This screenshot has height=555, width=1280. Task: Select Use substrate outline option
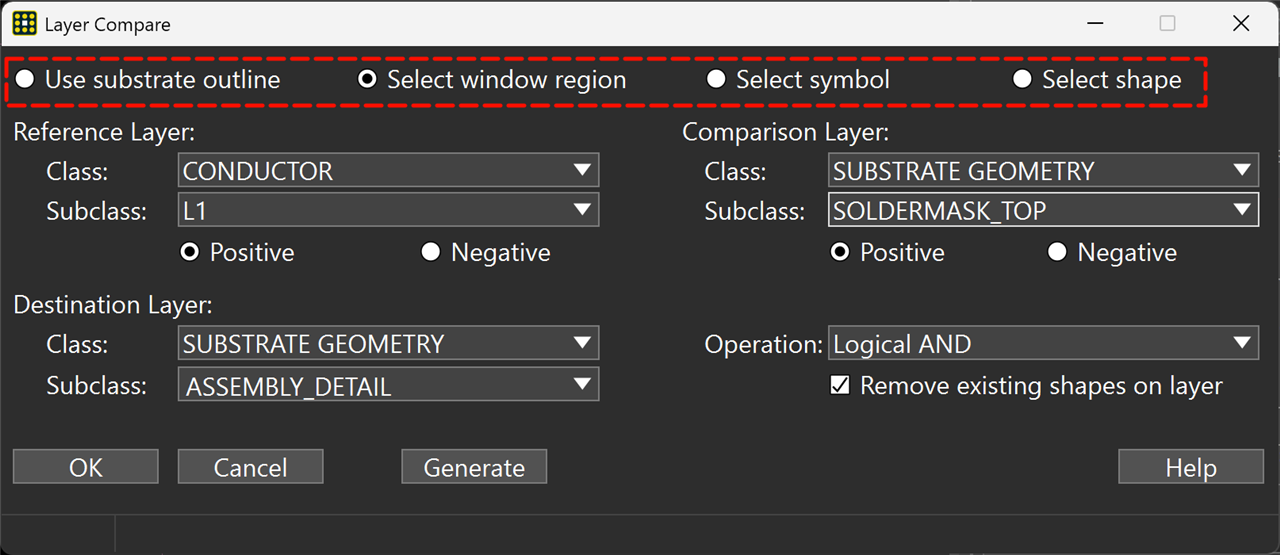(x=25, y=80)
